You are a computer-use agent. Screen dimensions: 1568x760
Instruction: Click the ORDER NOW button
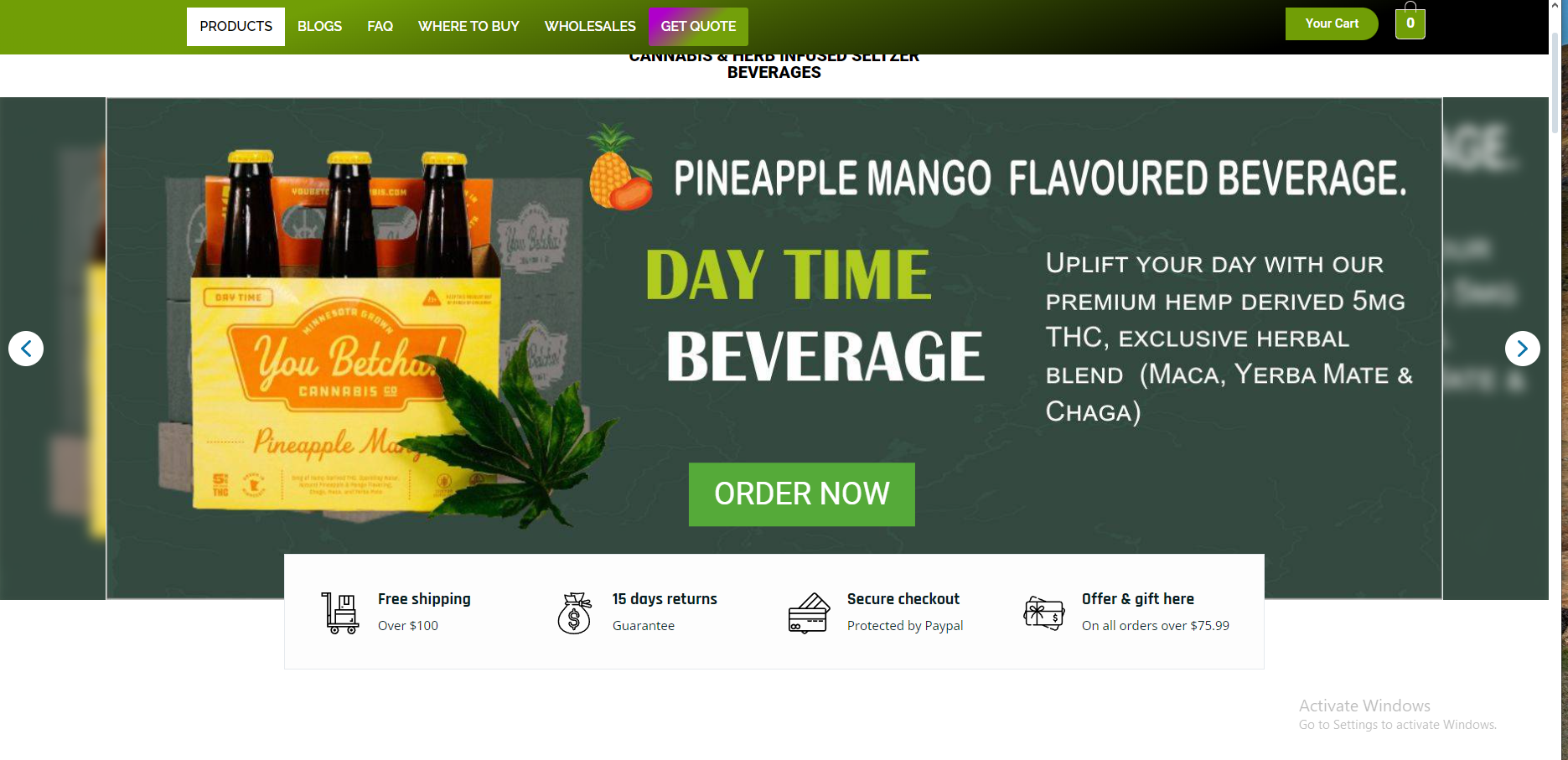tap(802, 494)
